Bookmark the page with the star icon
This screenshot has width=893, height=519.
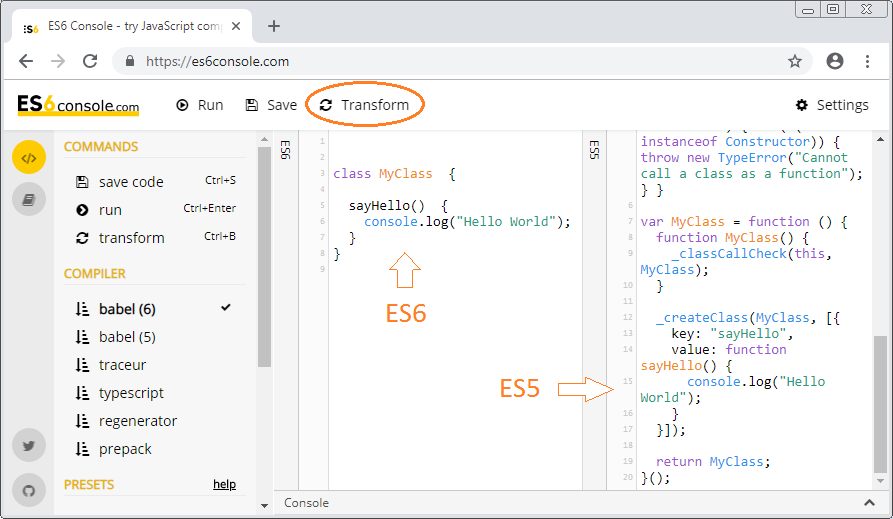(795, 61)
